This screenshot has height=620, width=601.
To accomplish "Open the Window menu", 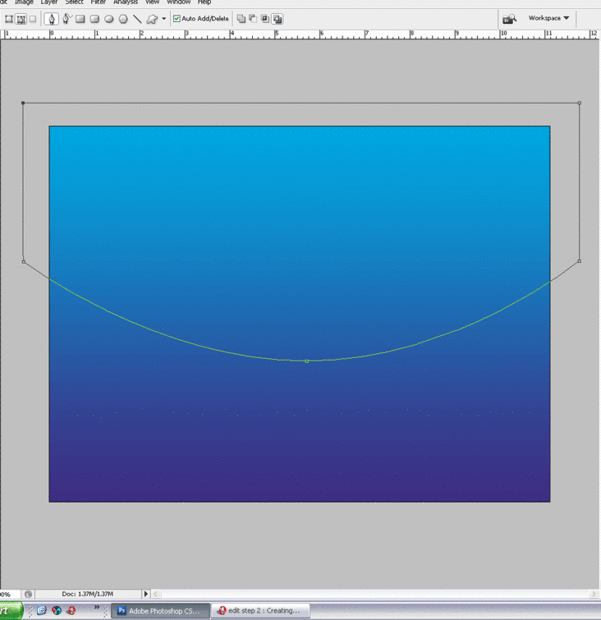I will tap(179, 2).
